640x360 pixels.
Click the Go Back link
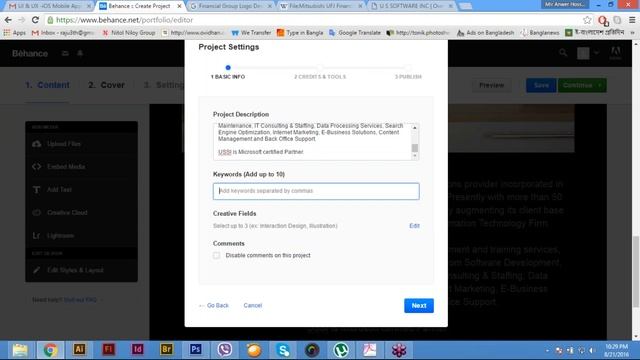[214, 305]
